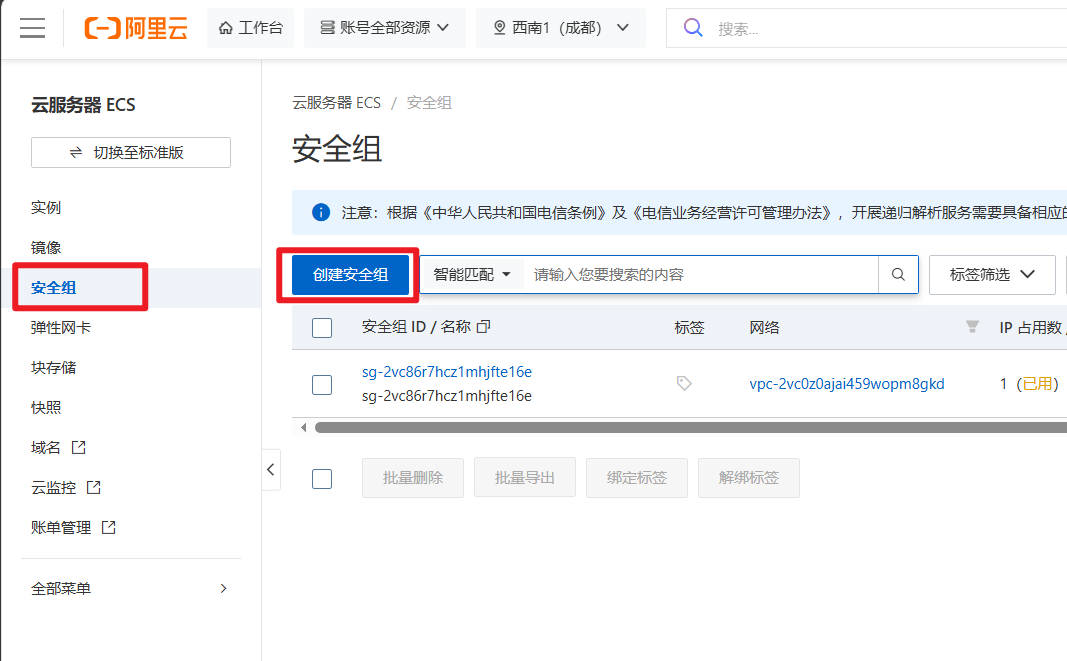
Task: Expand 全部菜单 in the sidebar
Action: coord(130,588)
